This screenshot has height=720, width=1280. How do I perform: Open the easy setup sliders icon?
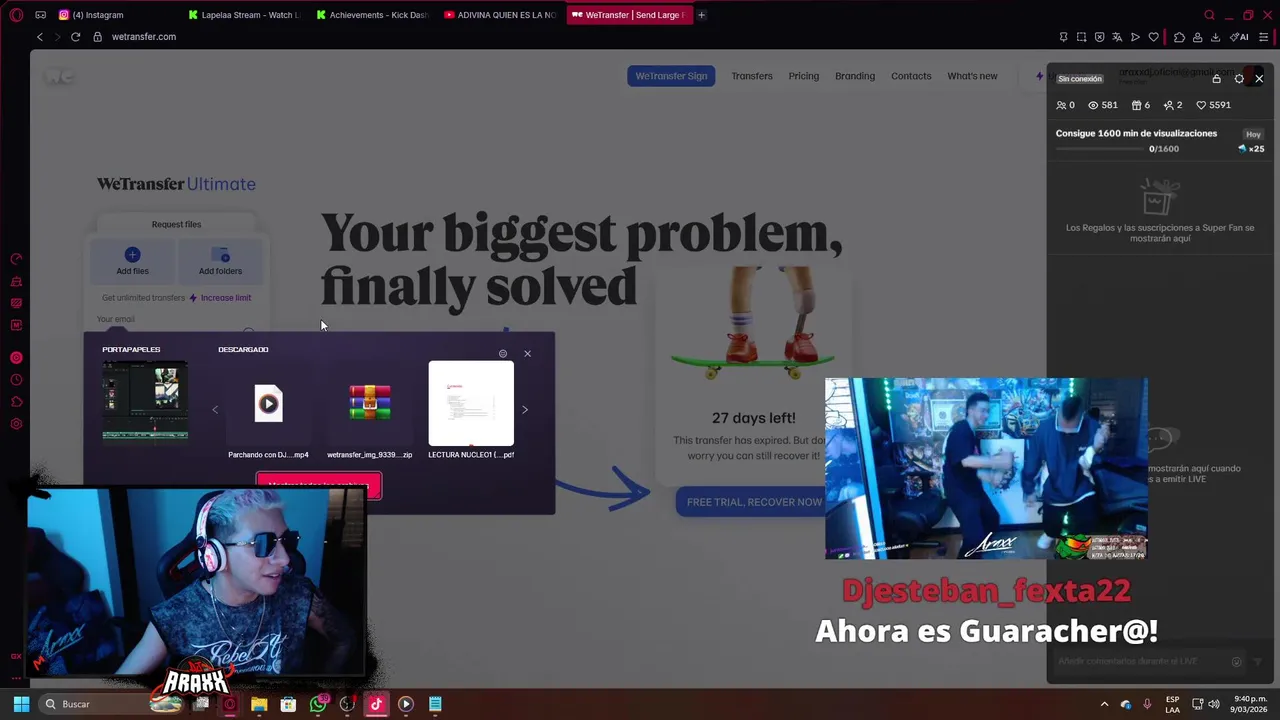1264,37
